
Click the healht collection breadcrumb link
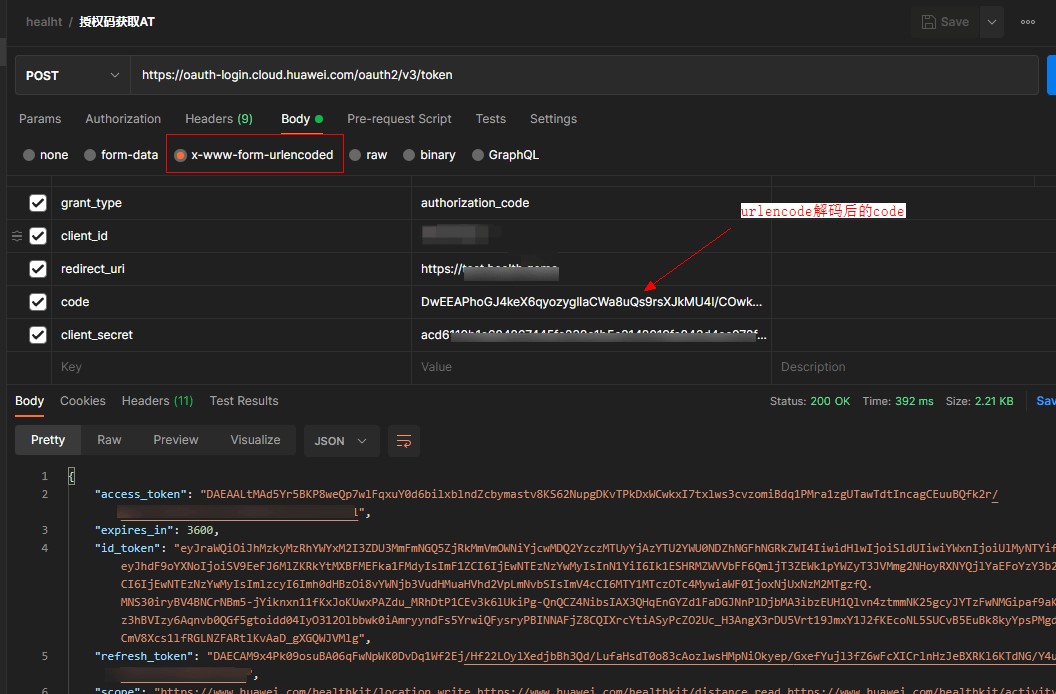pos(44,22)
